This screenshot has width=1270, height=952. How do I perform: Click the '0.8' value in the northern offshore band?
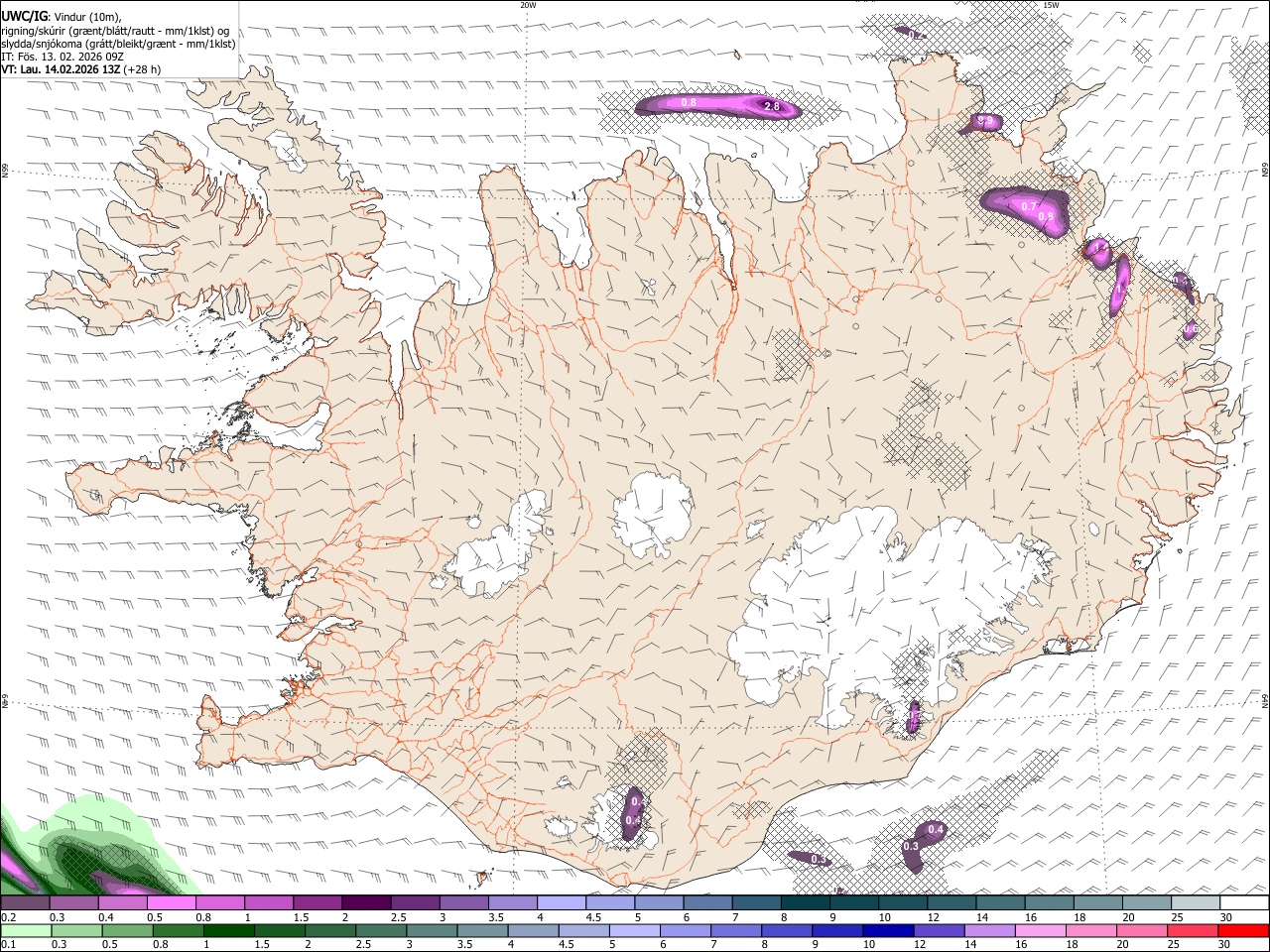point(689,103)
